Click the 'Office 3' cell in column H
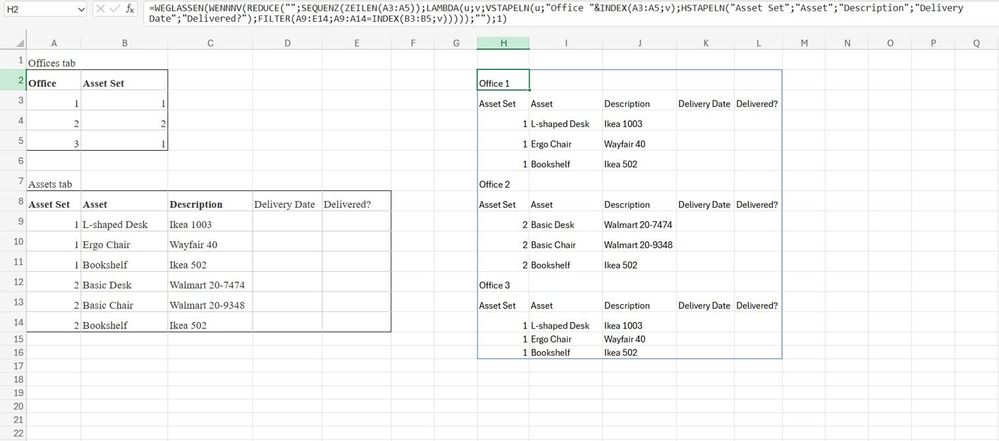 503,282
